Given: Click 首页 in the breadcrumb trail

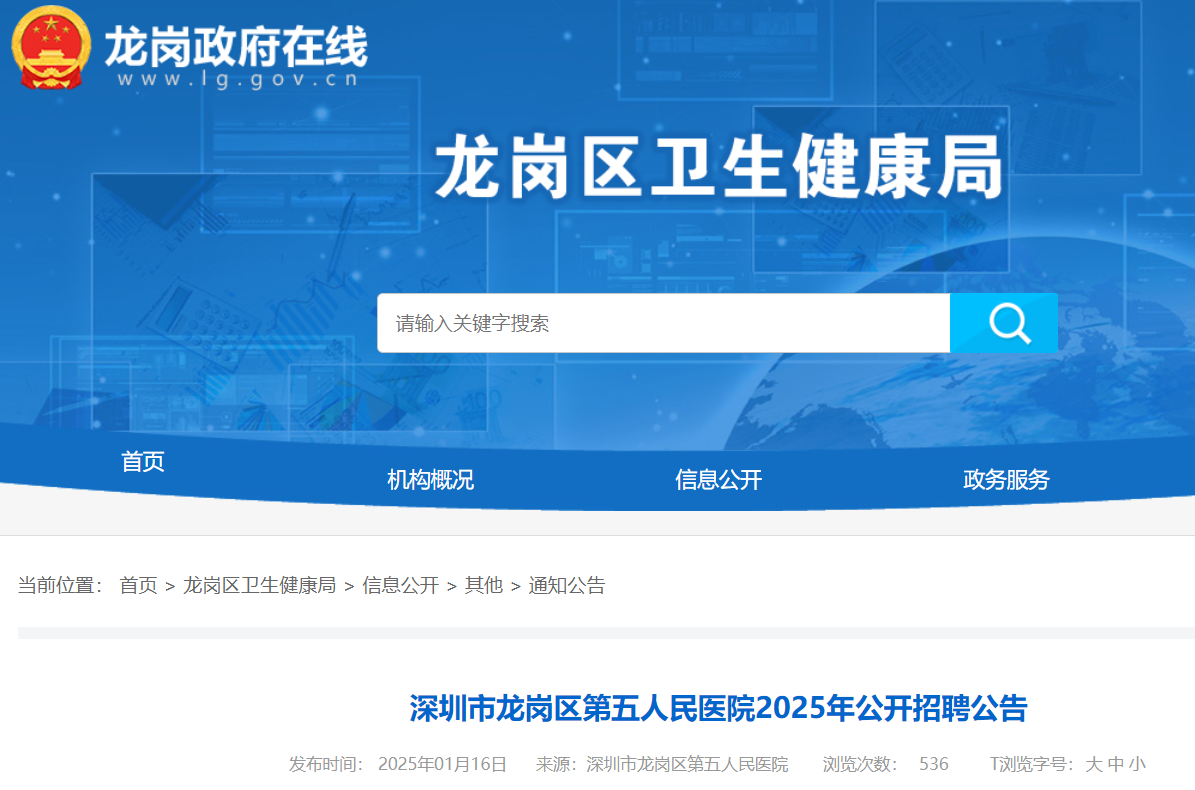Looking at the screenshot, I should tap(138, 585).
